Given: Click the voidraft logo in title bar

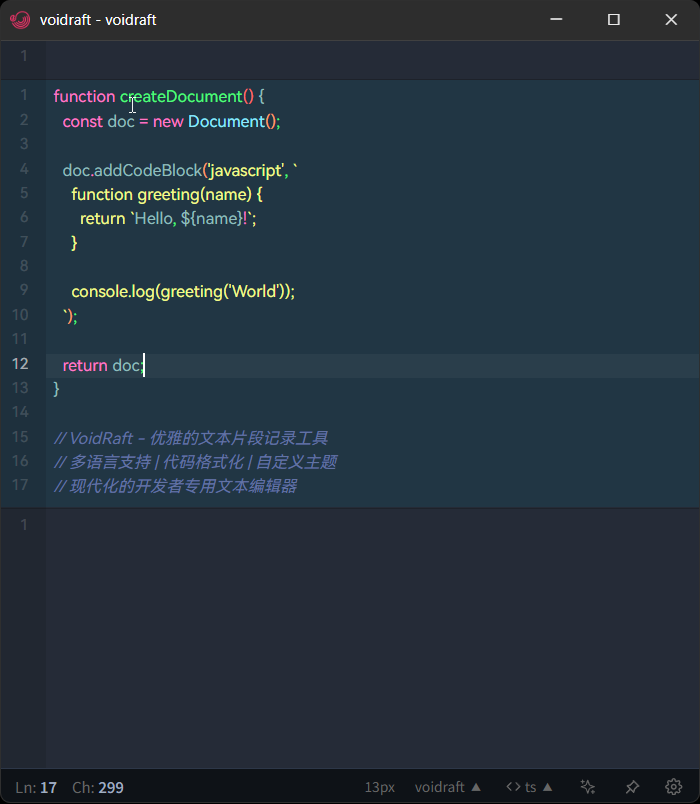Looking at the screenshot, I should click(20, 20).
